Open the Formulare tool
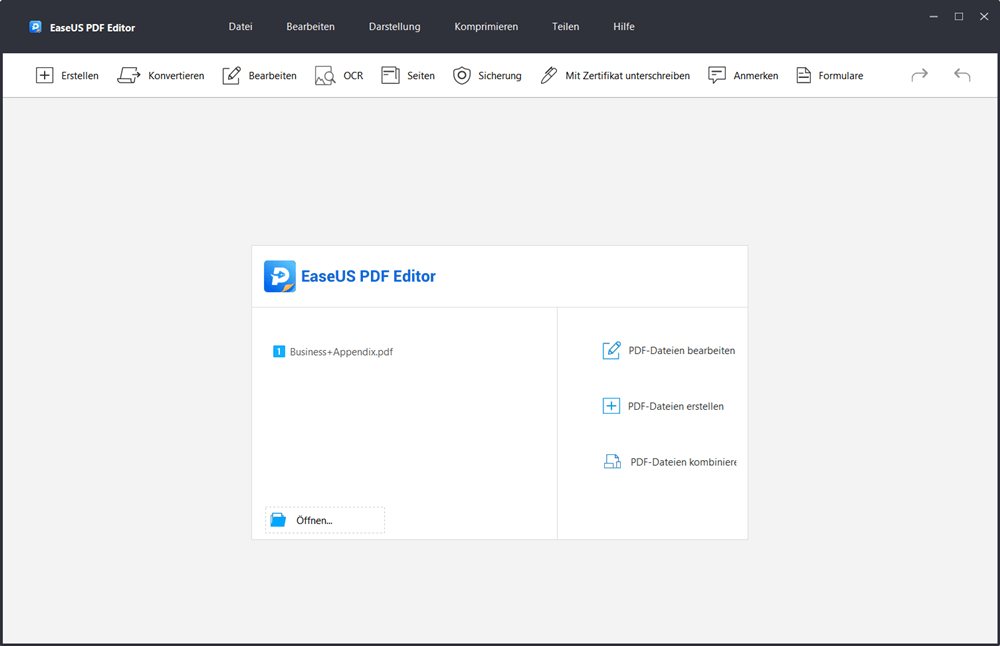The image size is (1000, 646). tap(829, 76)
